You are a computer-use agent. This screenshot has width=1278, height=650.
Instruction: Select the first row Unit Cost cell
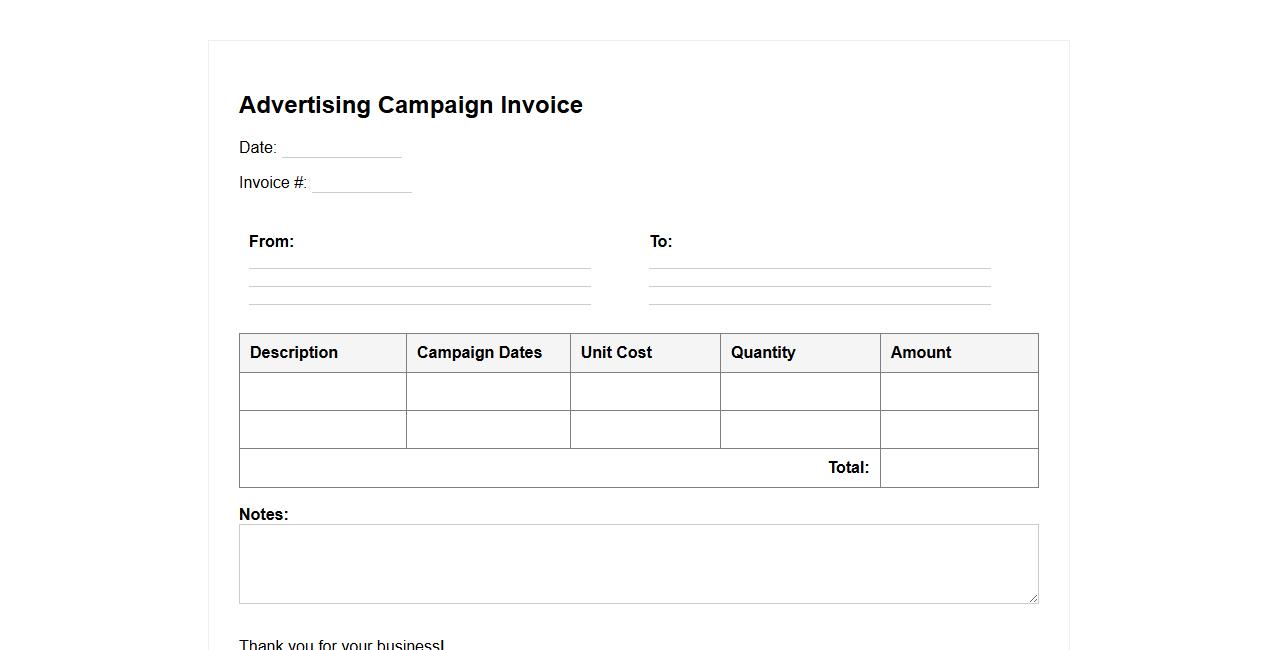click(645, 391)
